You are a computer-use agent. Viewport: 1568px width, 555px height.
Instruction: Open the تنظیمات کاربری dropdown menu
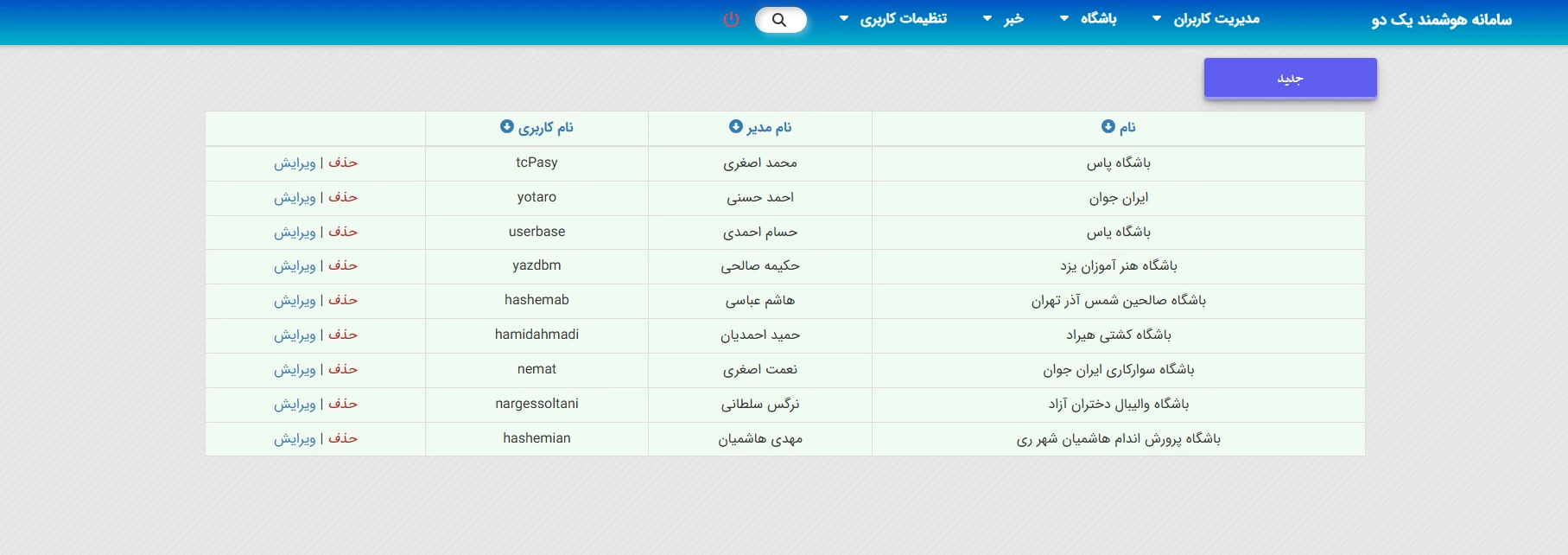892,18
